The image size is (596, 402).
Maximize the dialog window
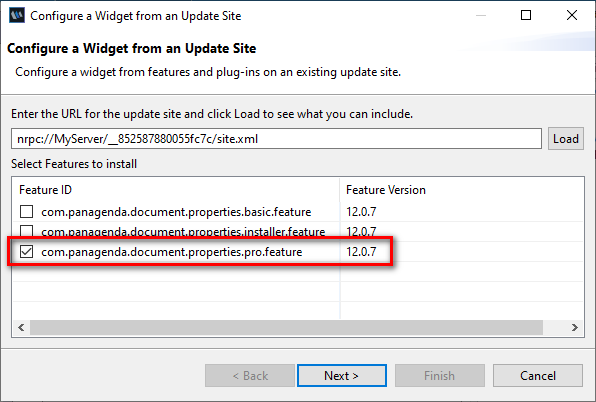(526, 15)
